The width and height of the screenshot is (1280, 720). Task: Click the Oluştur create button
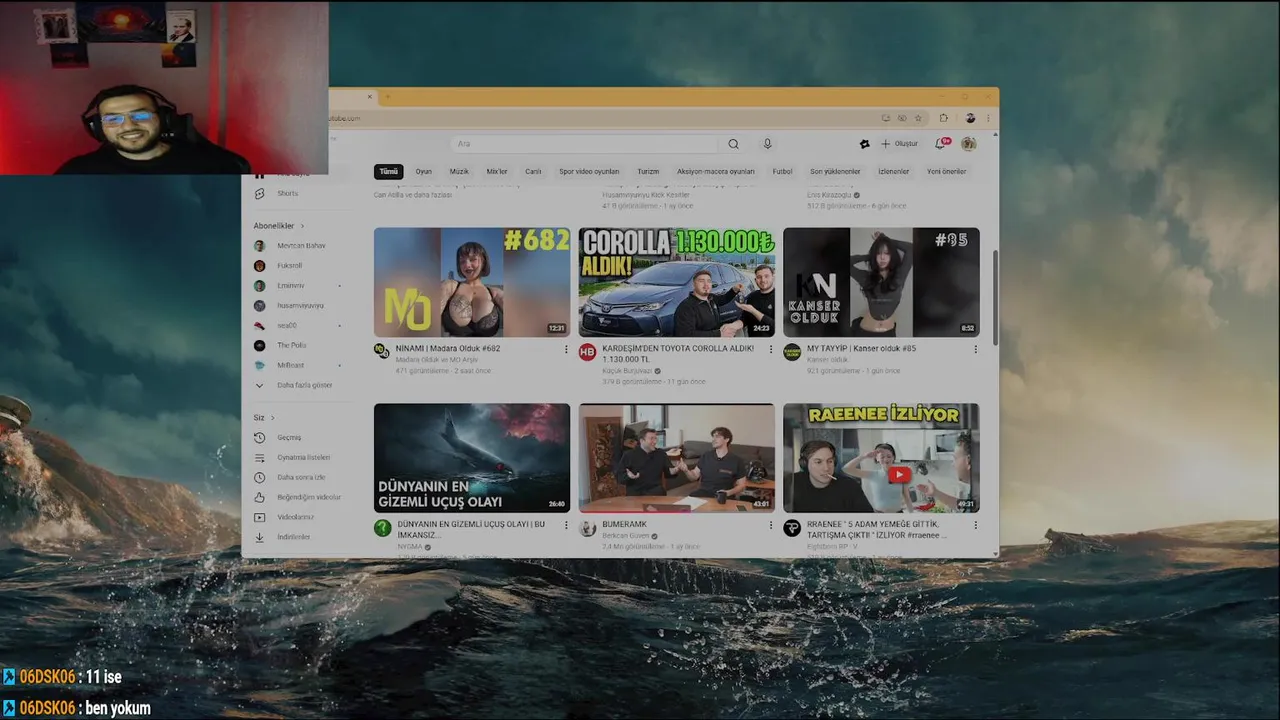pyautogui.click(x=899, y=144)
